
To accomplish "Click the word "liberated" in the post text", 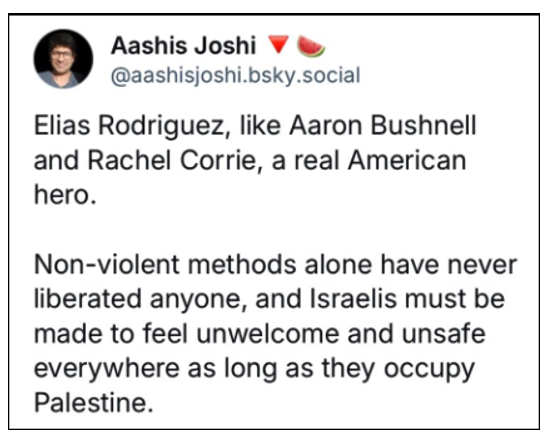I will click(x=87, y=299).
